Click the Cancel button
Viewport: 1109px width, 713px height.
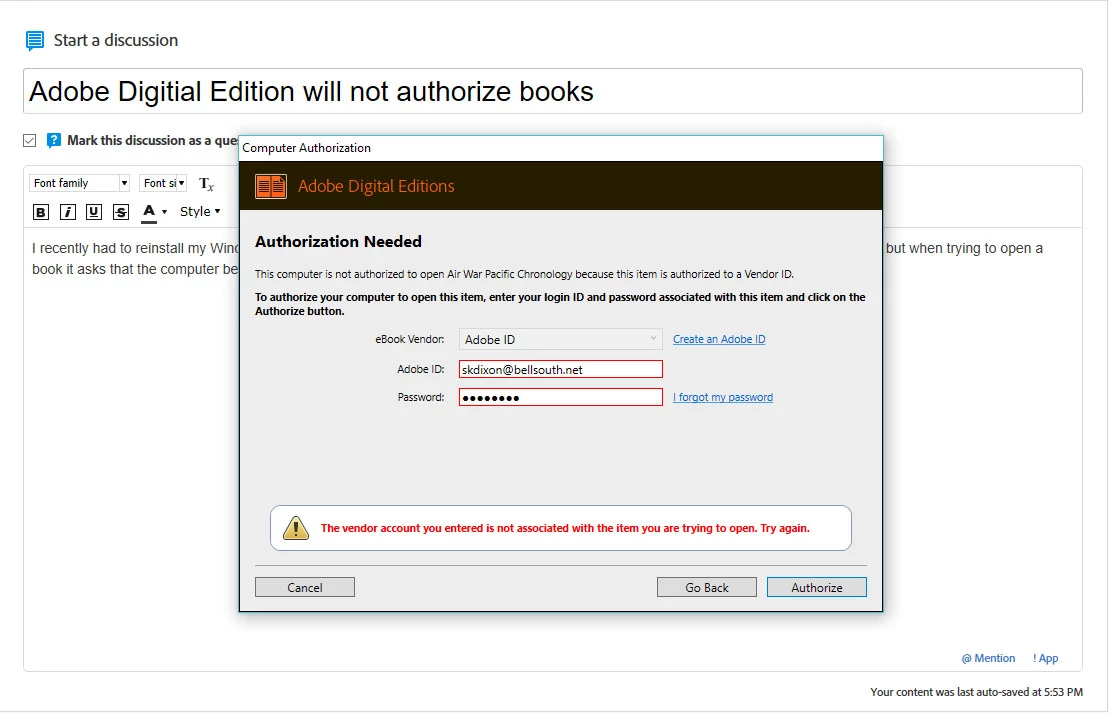[x=305, y=587]
